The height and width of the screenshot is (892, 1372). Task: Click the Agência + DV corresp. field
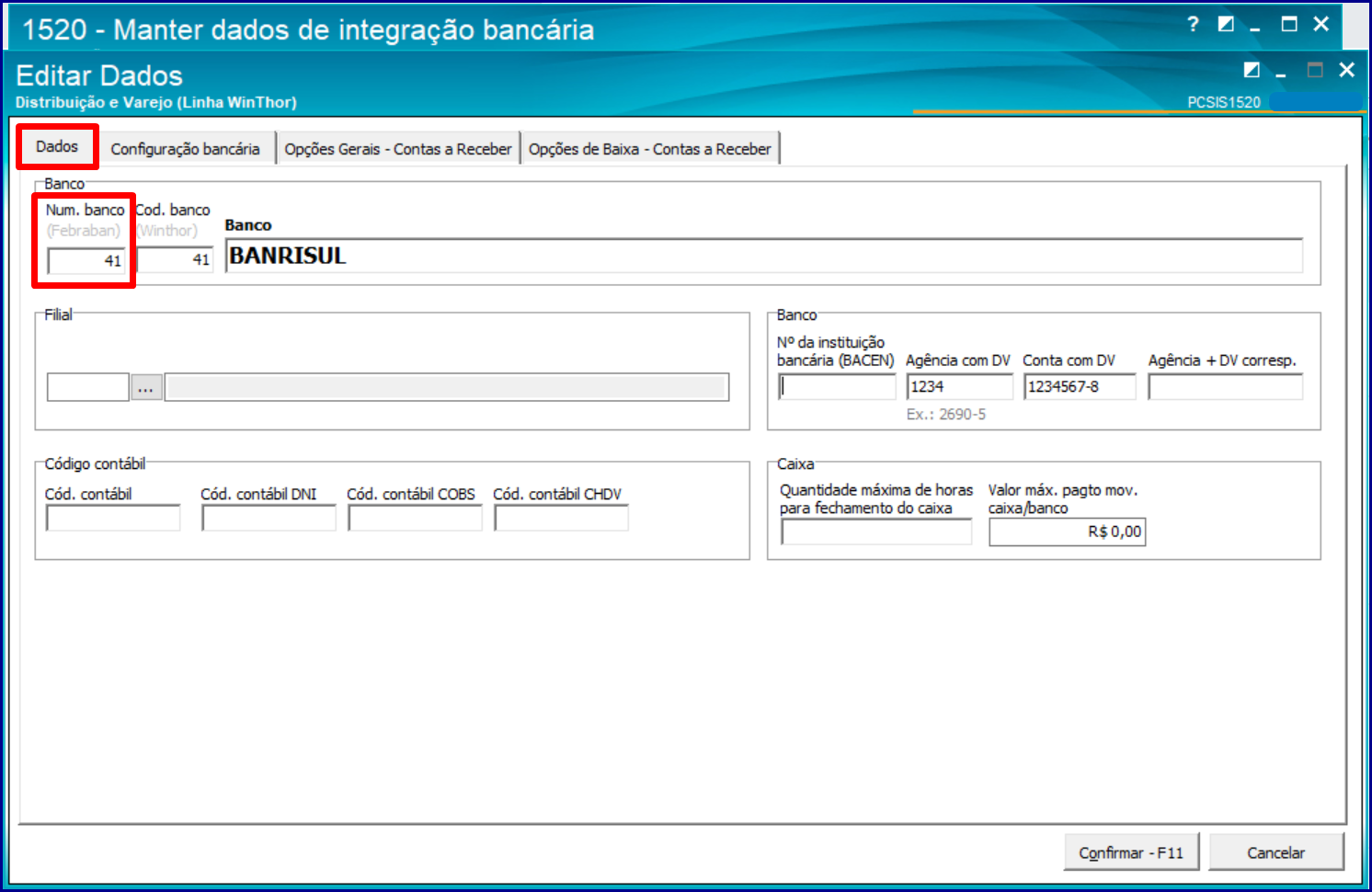[1225, 386]
